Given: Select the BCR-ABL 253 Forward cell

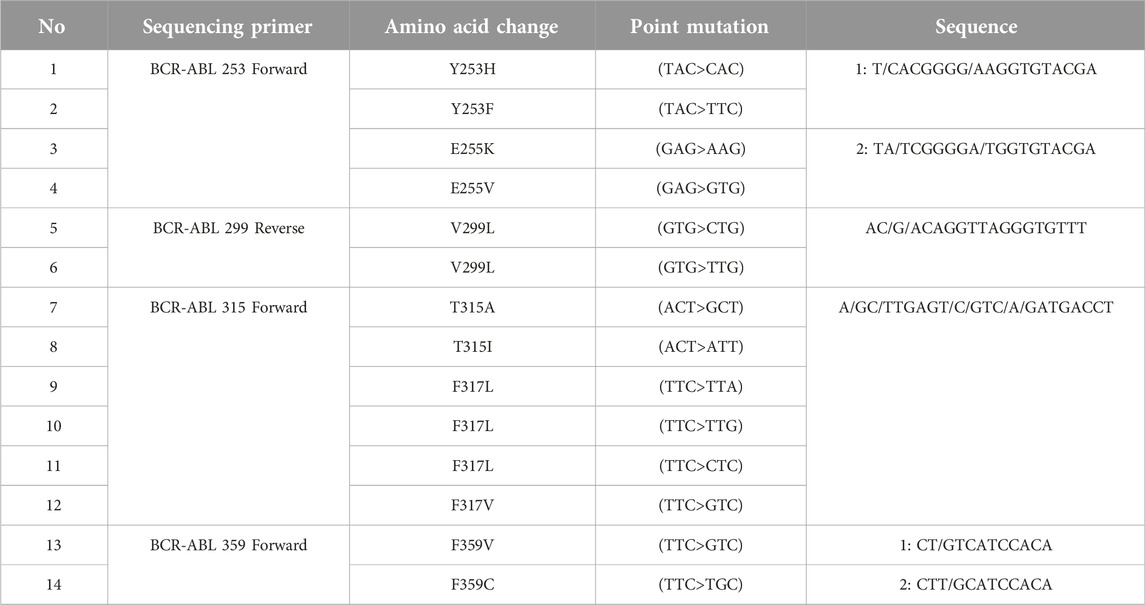Looking at the screenshot, I should point(228,129).
